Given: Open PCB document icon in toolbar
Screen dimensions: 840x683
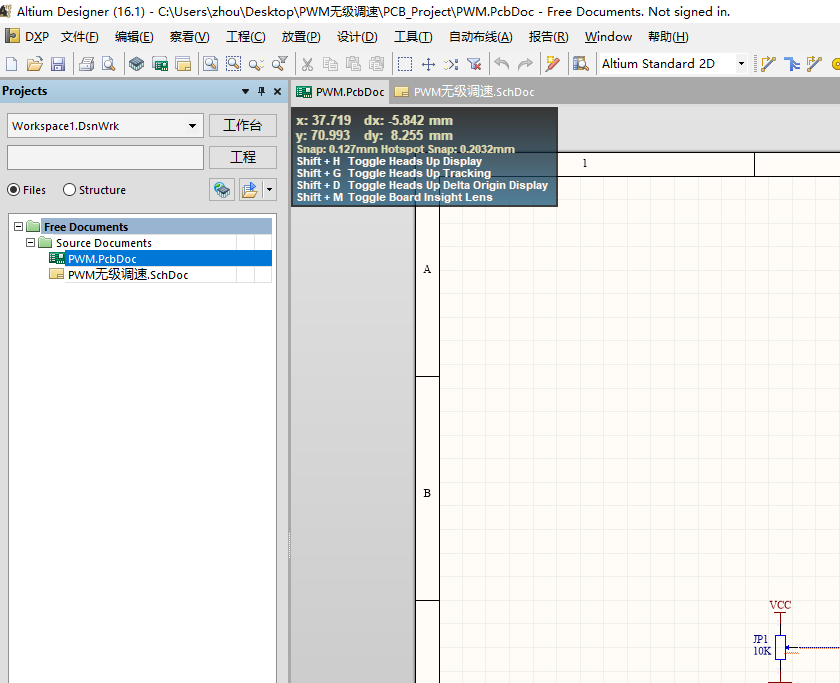Looking at the screenshot, I should click(x=160, y=64).
